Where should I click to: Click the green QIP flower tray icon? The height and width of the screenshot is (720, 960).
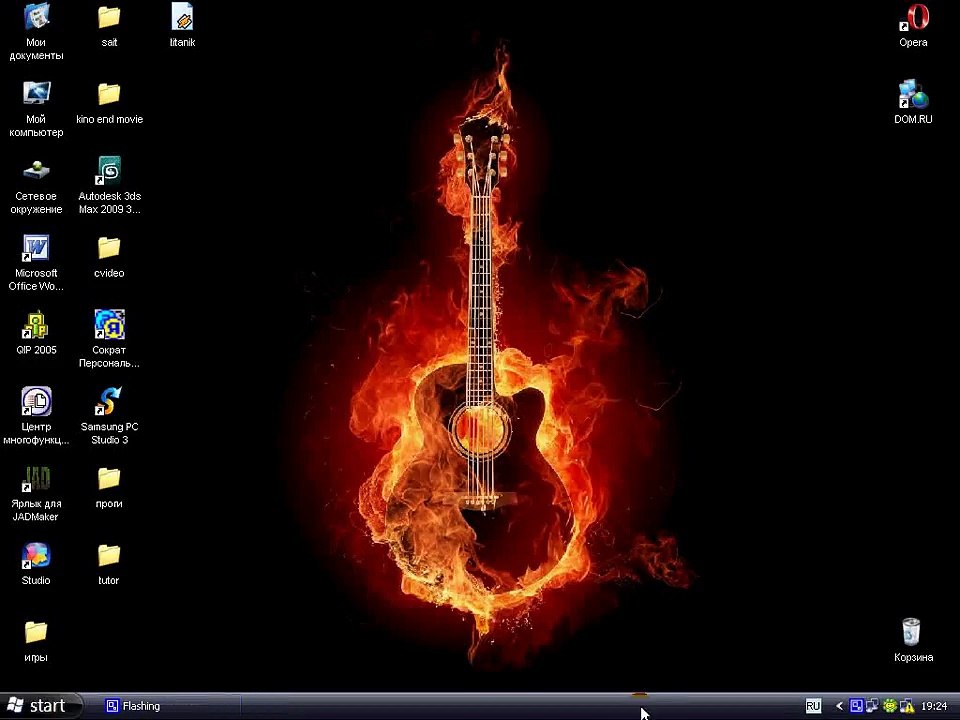point(890,706)
